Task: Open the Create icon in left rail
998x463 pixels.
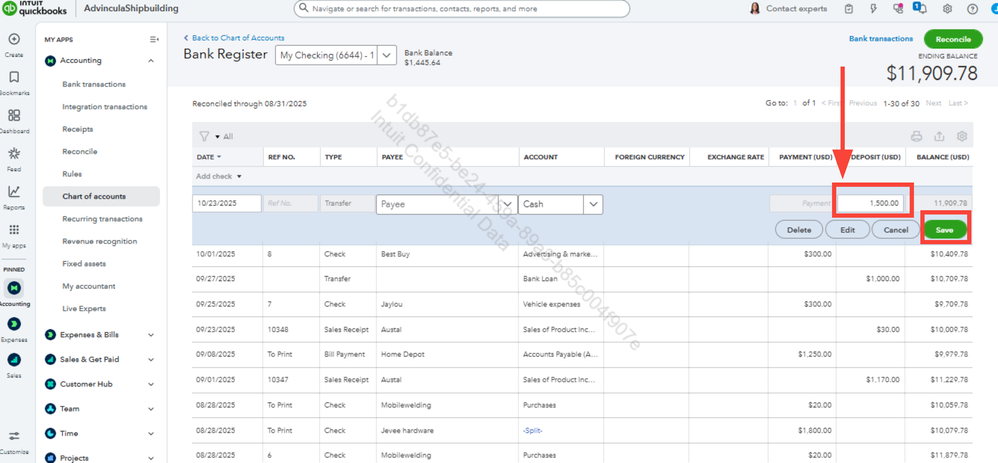Action: [14, 39]
